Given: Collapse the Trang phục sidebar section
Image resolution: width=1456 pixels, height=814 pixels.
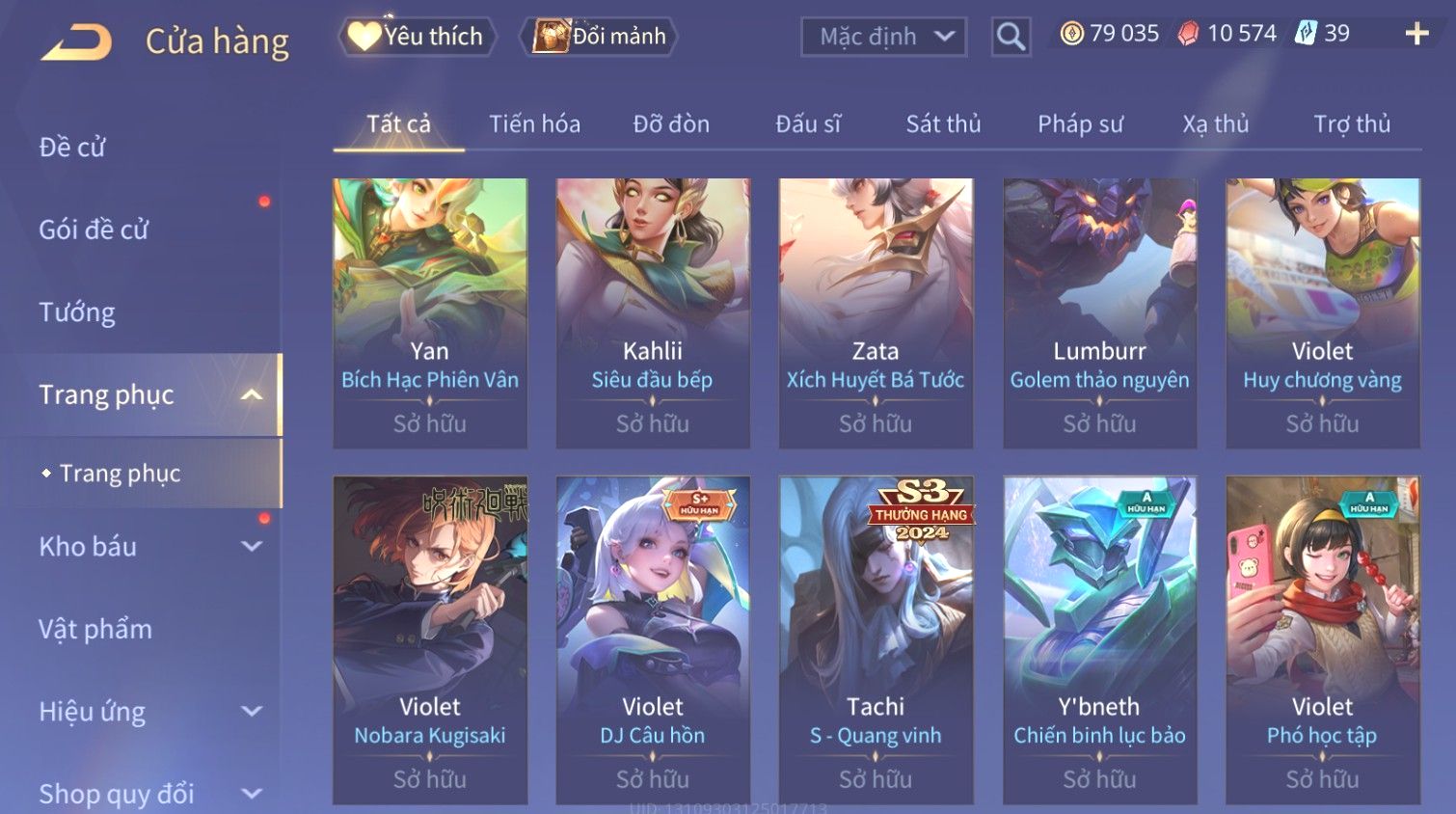Looking at the screenshot, I should (252, 394).
